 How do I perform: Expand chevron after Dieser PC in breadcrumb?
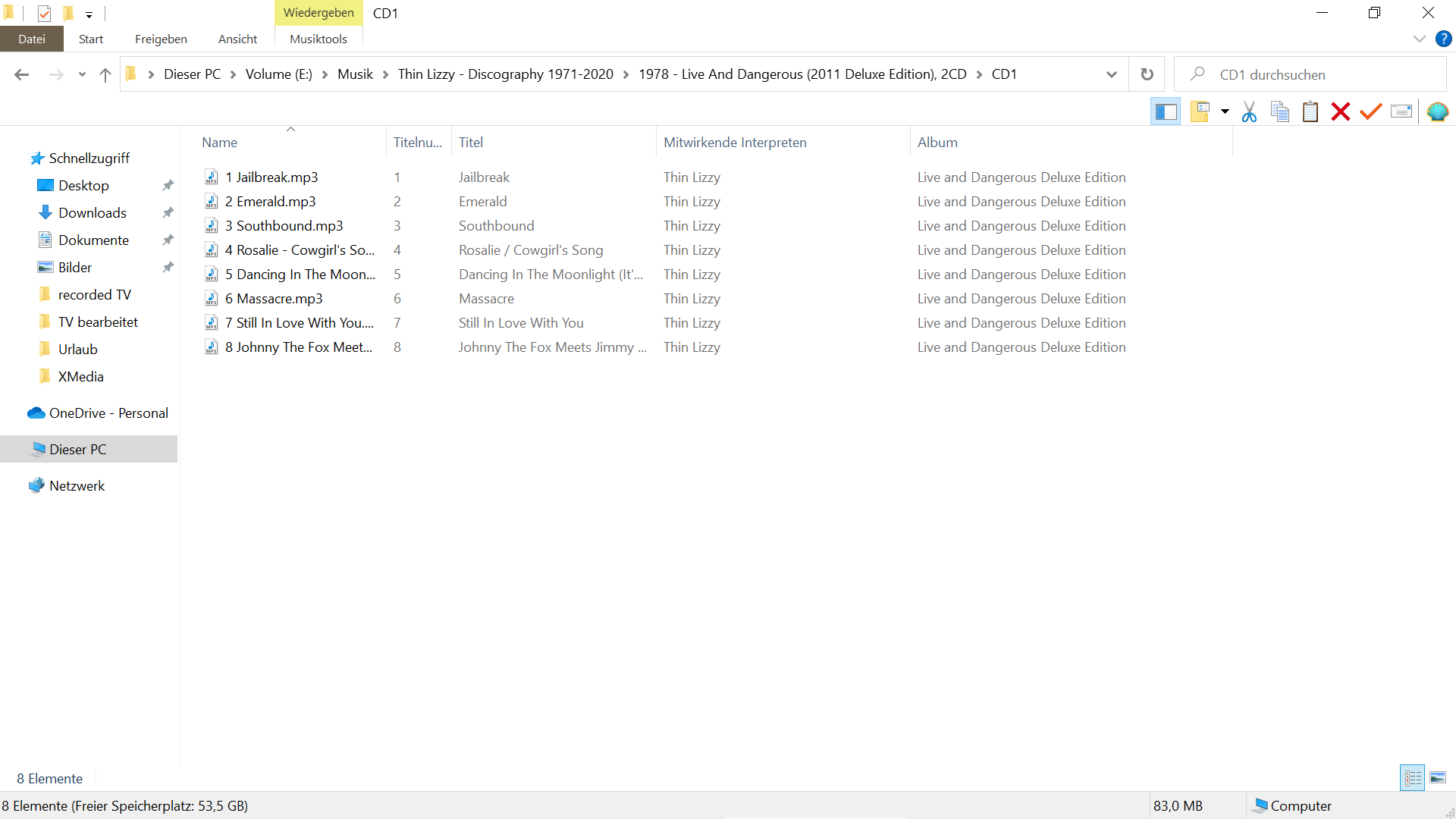(x=234, y=74)
